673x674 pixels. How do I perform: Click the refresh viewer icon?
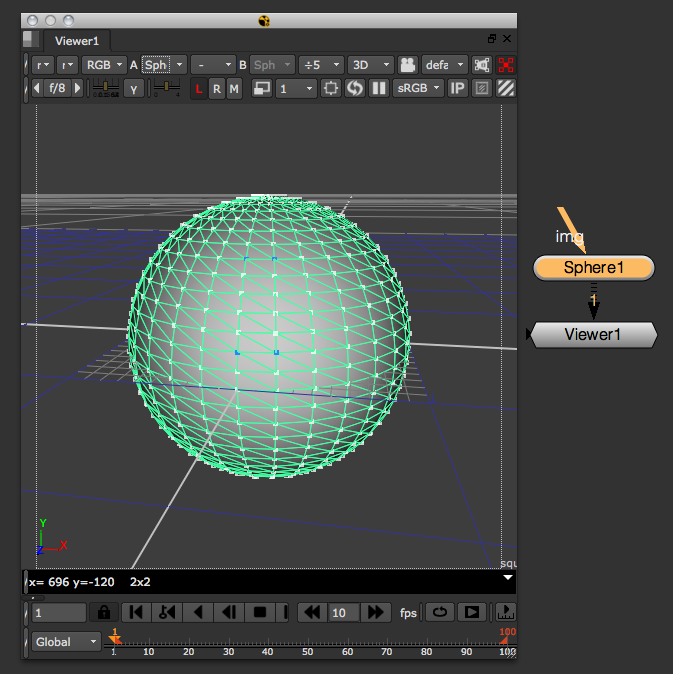pyautogui.click(x=355, y=89)
